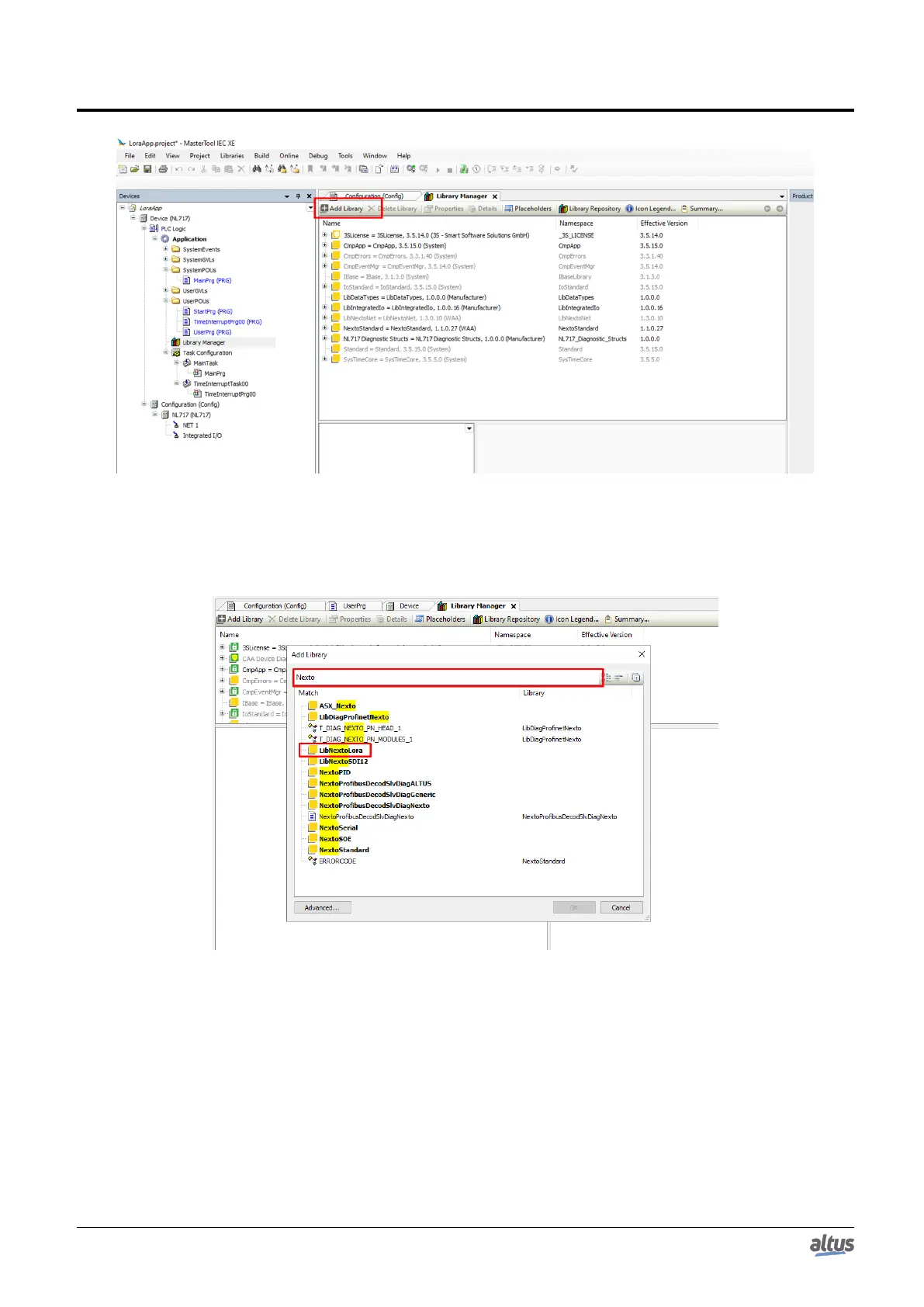This screenshot has width=924, height=1307.
Task: Pin the Devices panel with the pushpin icon
Action: pyautogui.click(x=298, y=196)
